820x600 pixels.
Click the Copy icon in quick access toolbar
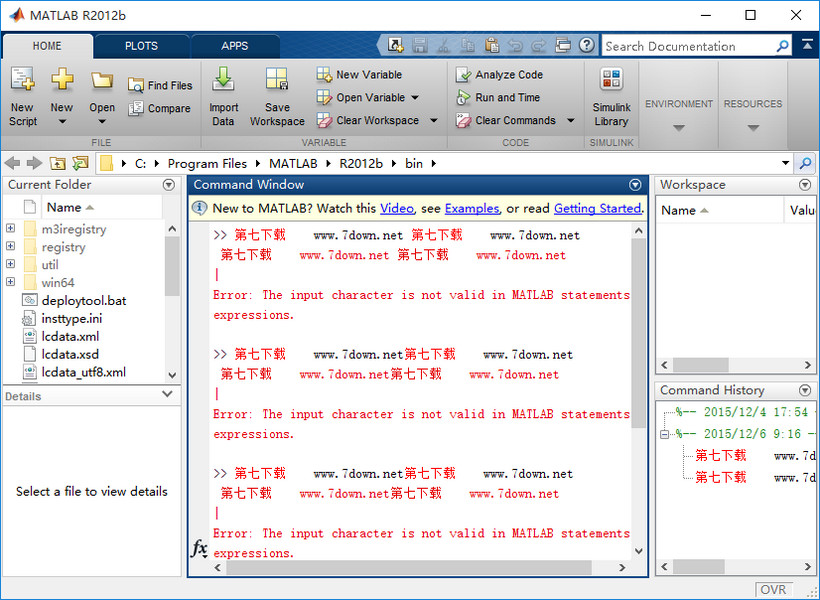[468, 46]
